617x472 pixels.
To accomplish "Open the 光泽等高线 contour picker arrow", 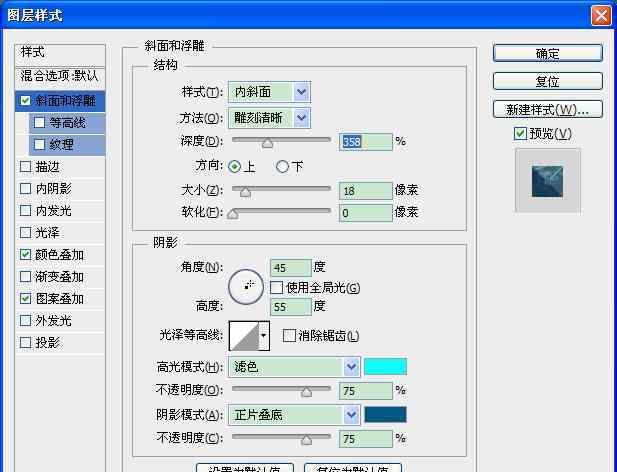I will pyautogui.click(x=264, y=336).
